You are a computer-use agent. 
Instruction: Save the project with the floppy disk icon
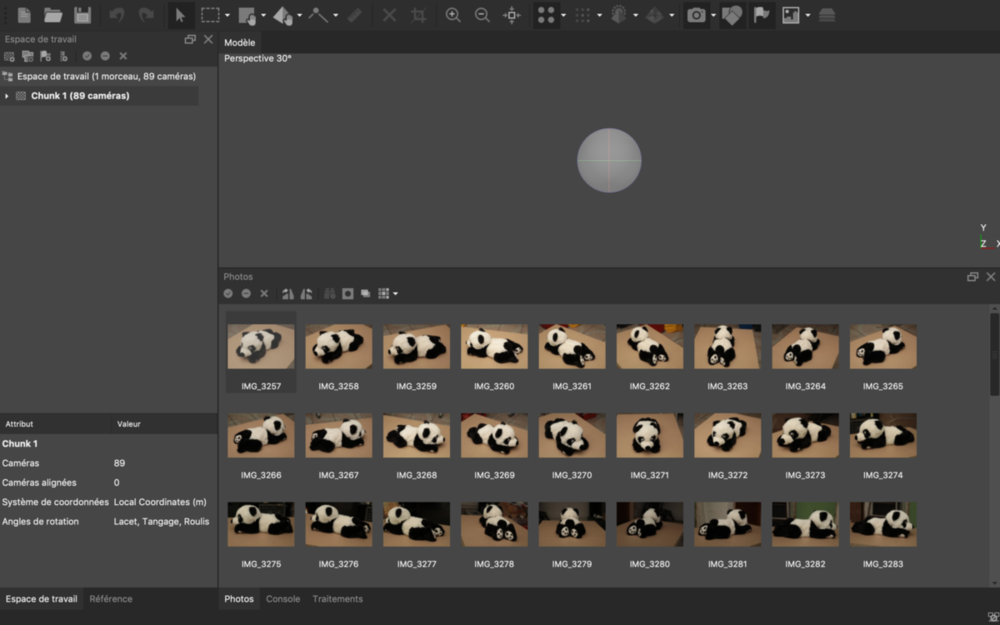click(x=82, y=15)
